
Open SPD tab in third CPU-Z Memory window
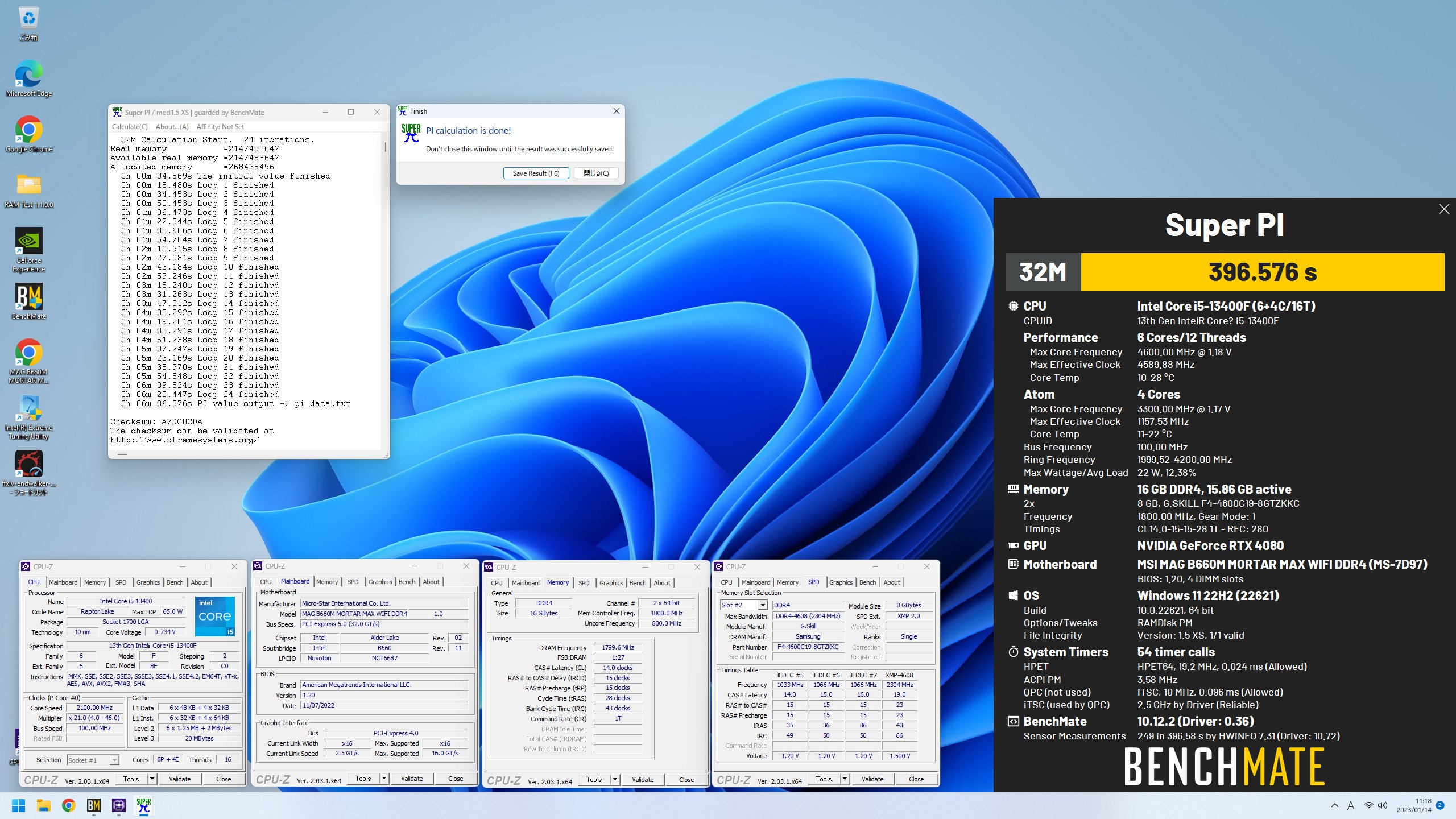(584, 583)
